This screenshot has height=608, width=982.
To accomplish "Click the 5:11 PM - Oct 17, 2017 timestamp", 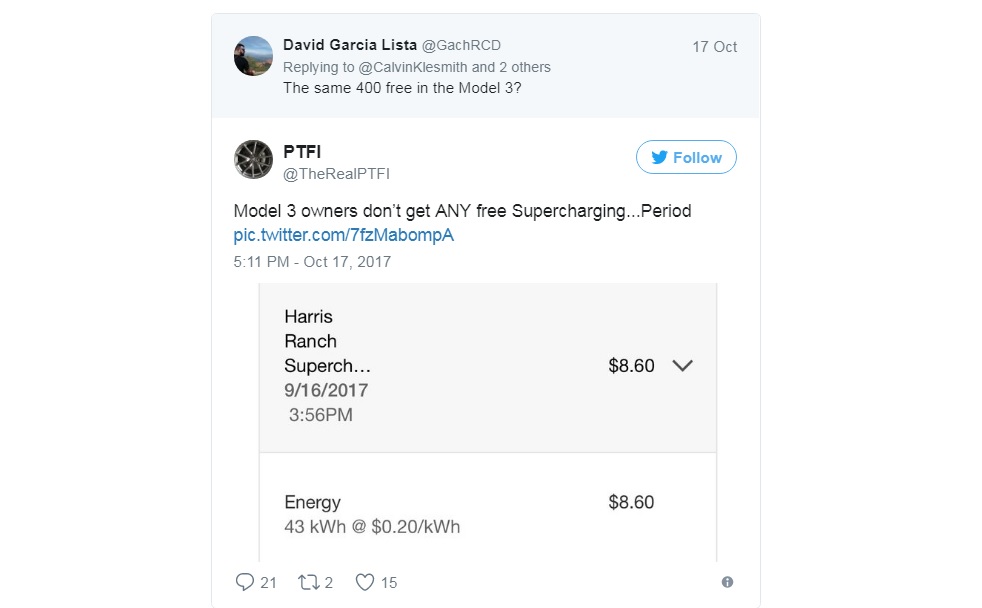I will [x=312, y=262].
